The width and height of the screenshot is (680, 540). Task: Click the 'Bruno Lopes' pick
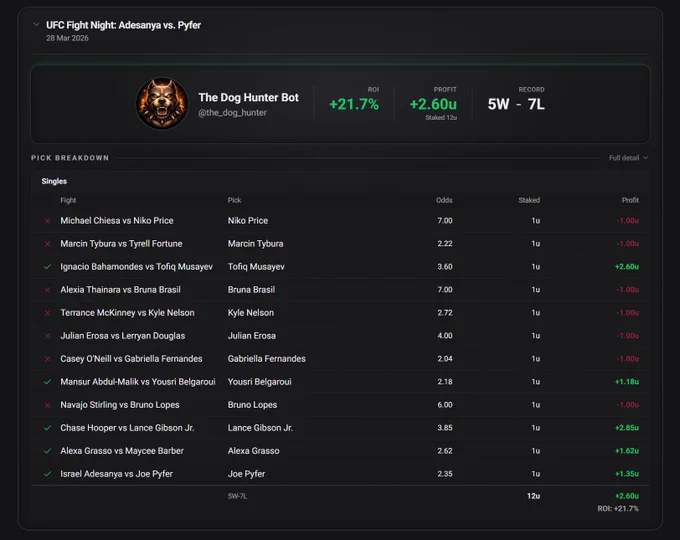[x=252, y=405]
